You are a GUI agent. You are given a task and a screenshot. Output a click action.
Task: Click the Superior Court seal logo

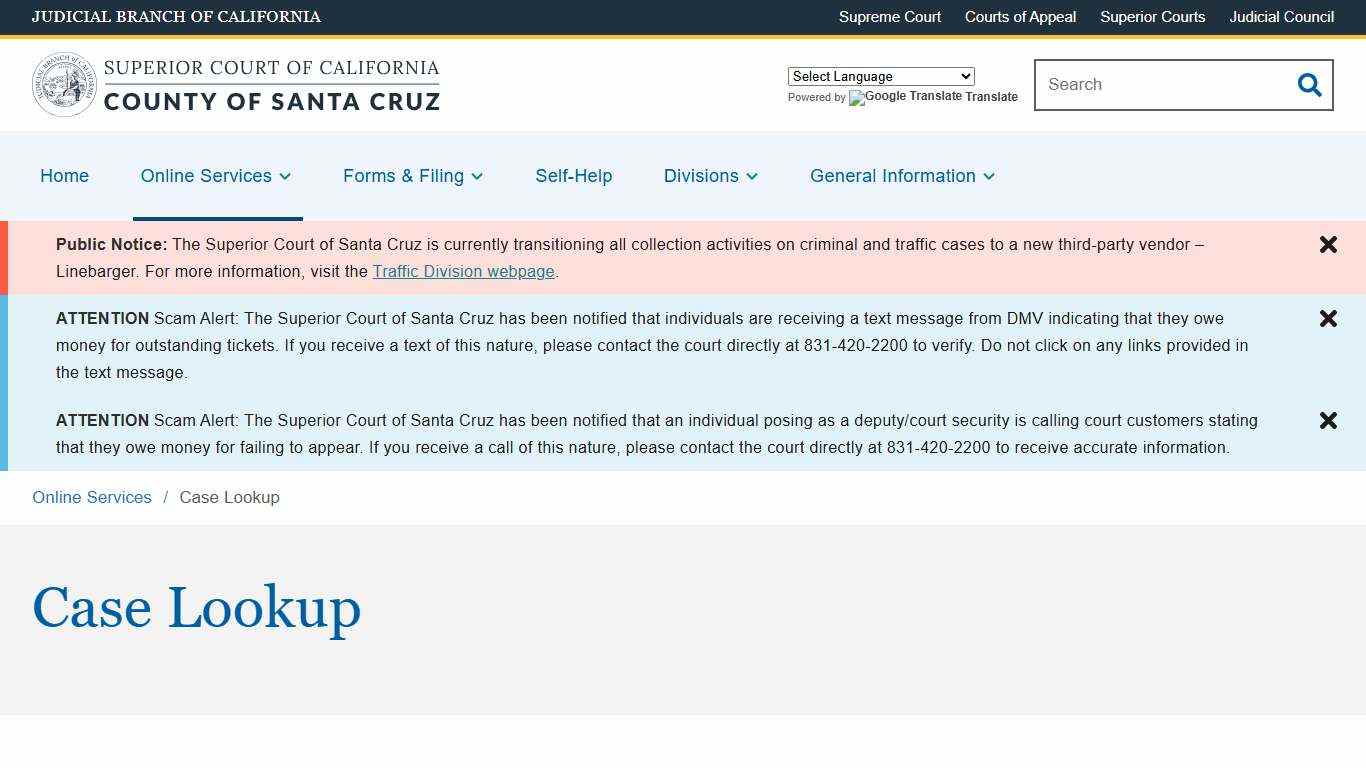[63, 84]
